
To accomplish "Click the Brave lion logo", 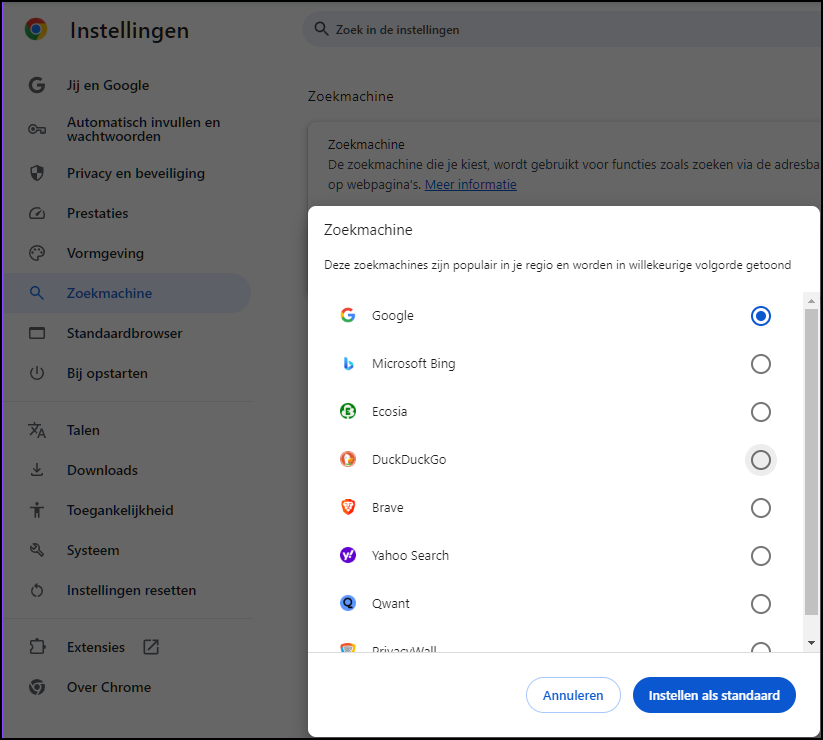I will point(348,507).
